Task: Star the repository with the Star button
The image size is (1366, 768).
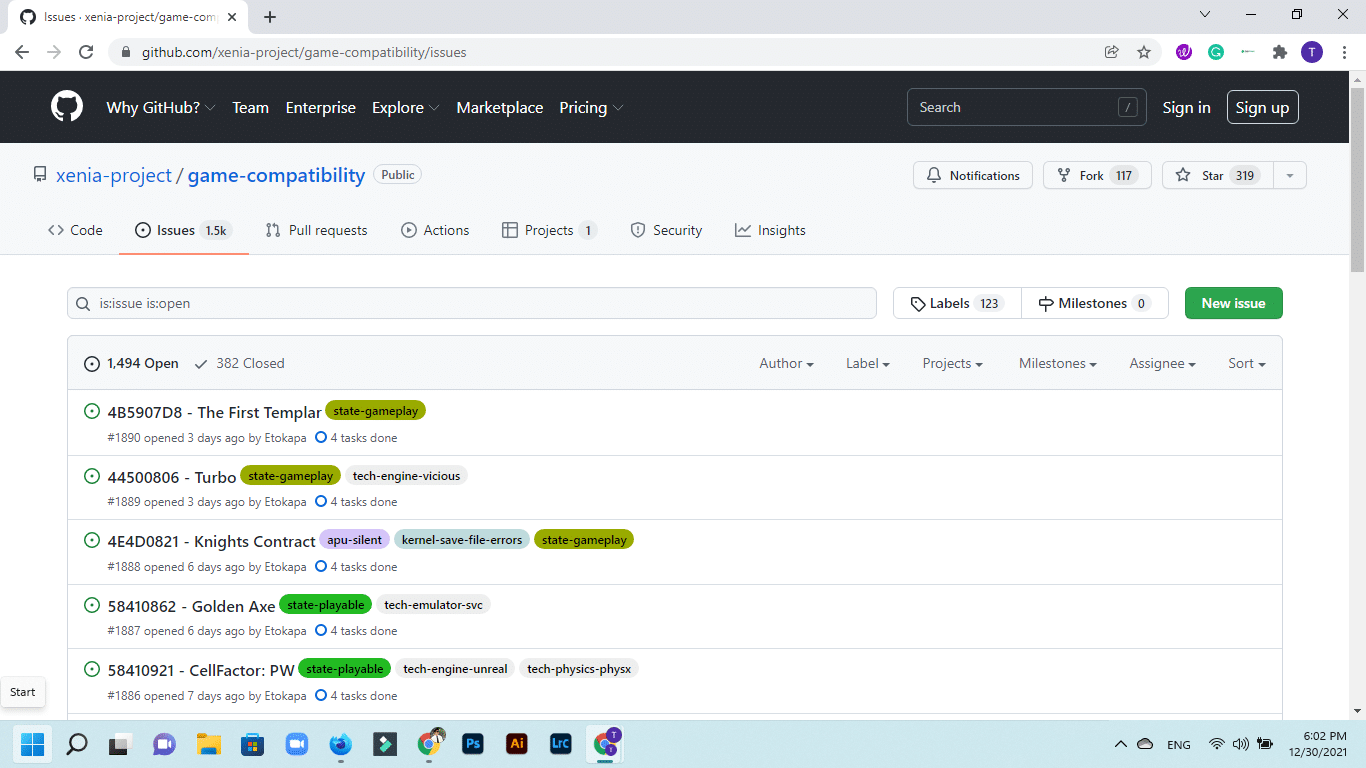Action: 1217,175
